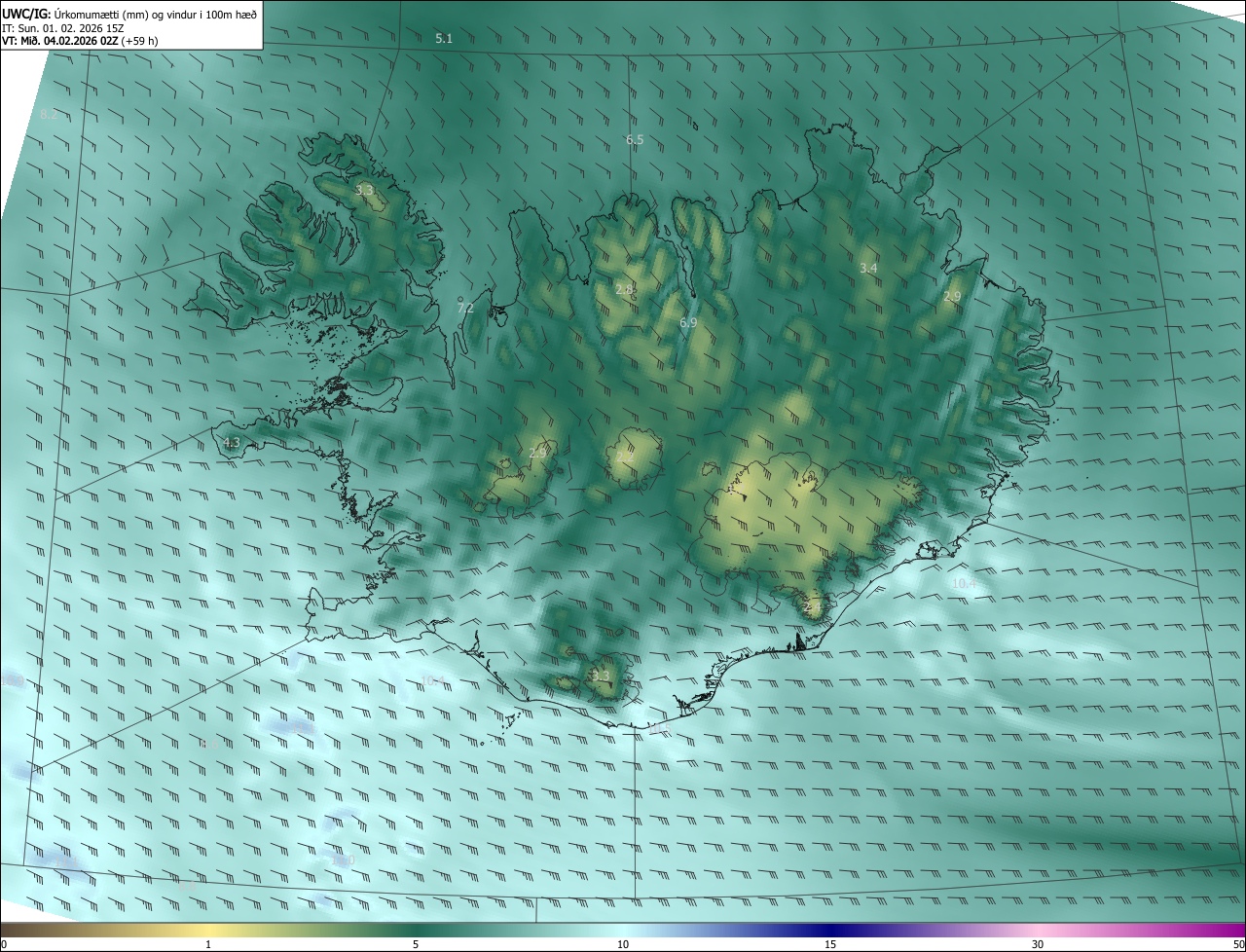This screenshot has width=1246, height=952.
Task: Click the value label '4.3' on the map
Action: tap(232, 443)
